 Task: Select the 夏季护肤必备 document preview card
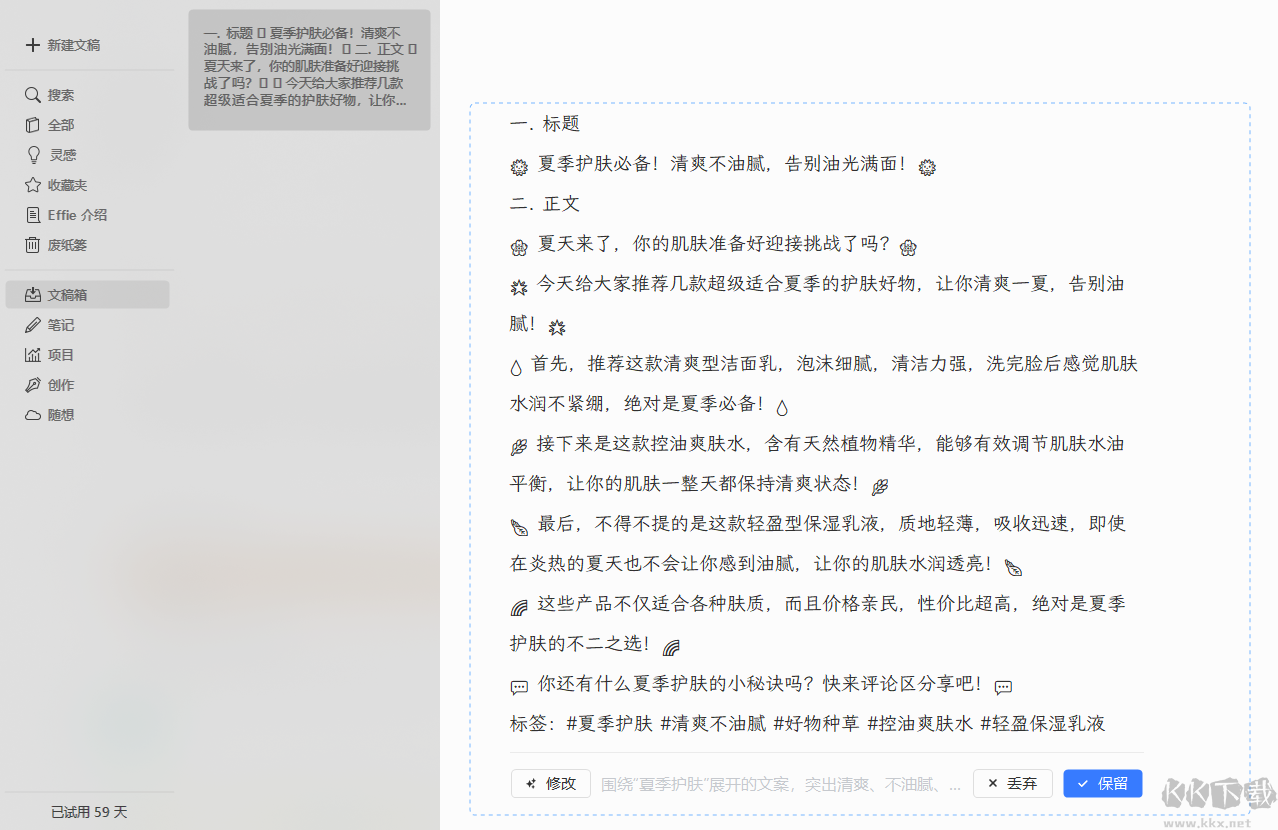309,70
